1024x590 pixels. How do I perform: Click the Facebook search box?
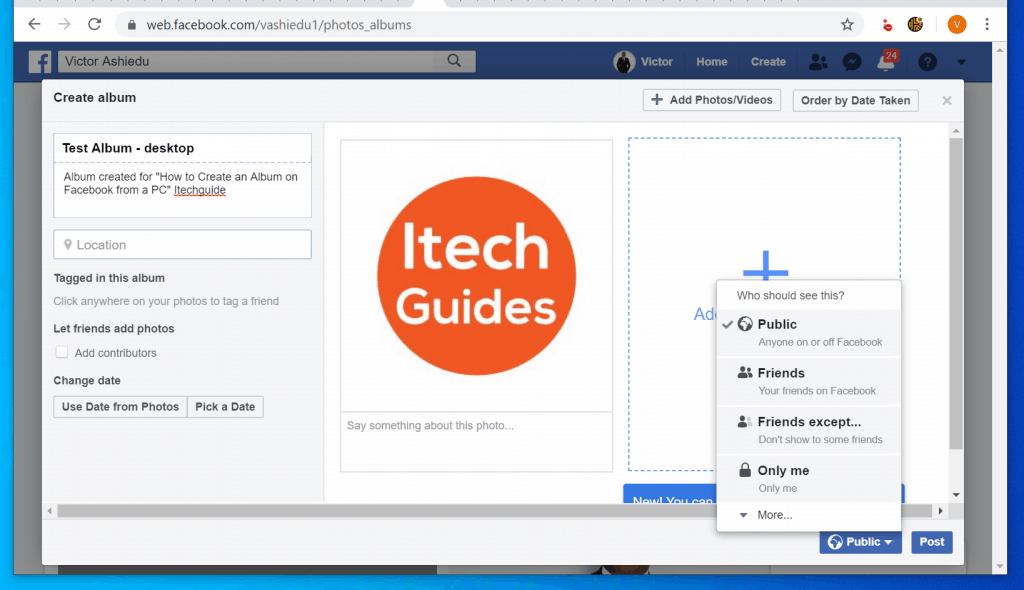click(x=246, y=61)
